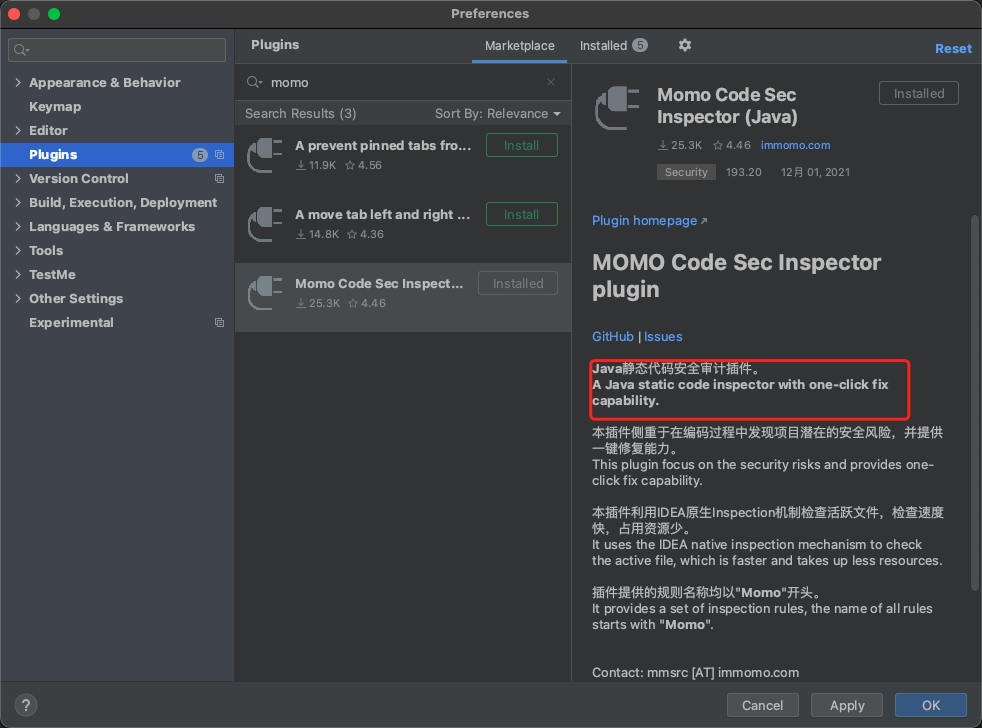
Task: Select Experimental in the settings tree
Action: (x=71, y=323)
